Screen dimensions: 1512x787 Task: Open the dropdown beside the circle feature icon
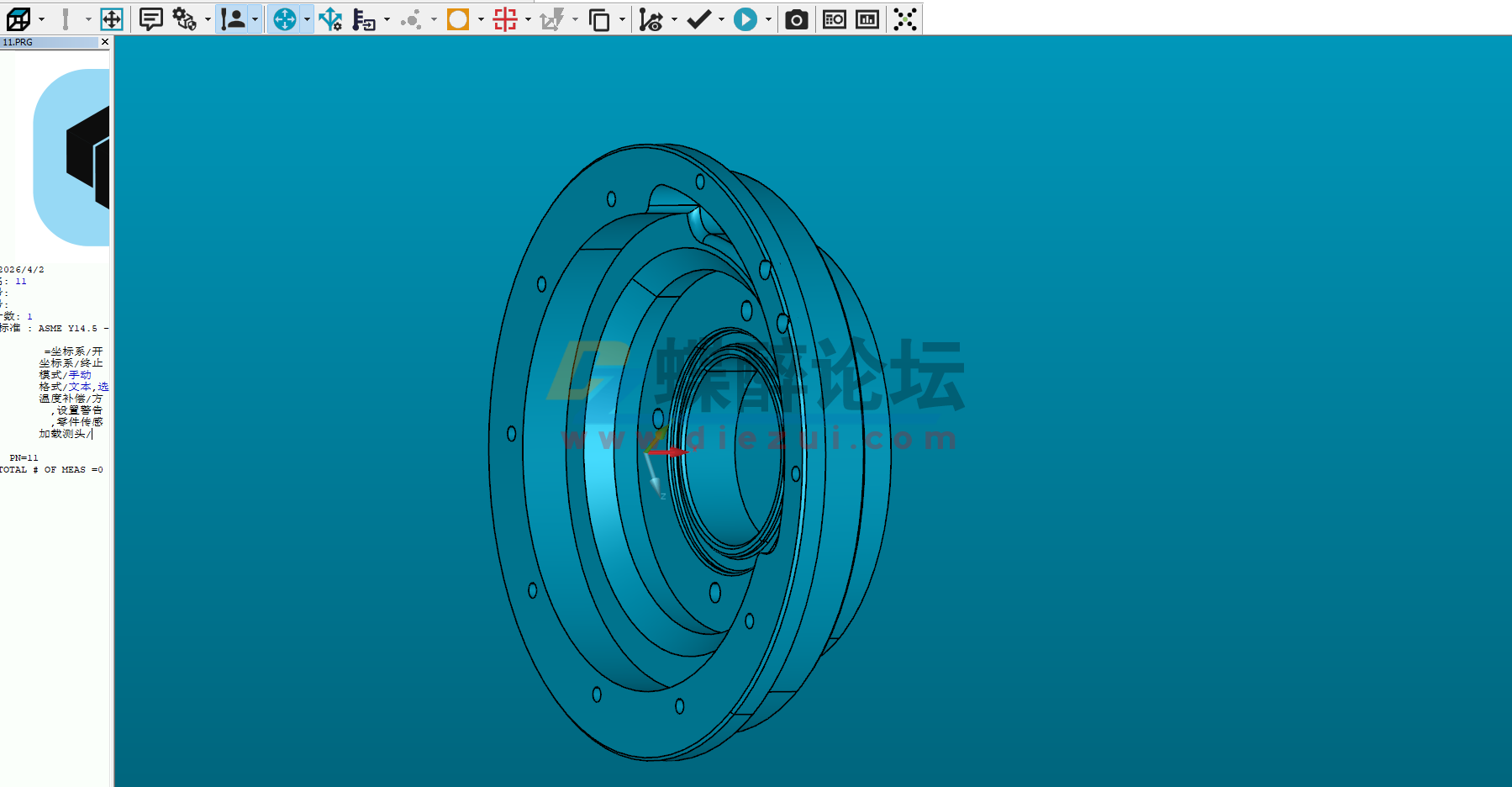pyautogui.click(x=479, y=18)
